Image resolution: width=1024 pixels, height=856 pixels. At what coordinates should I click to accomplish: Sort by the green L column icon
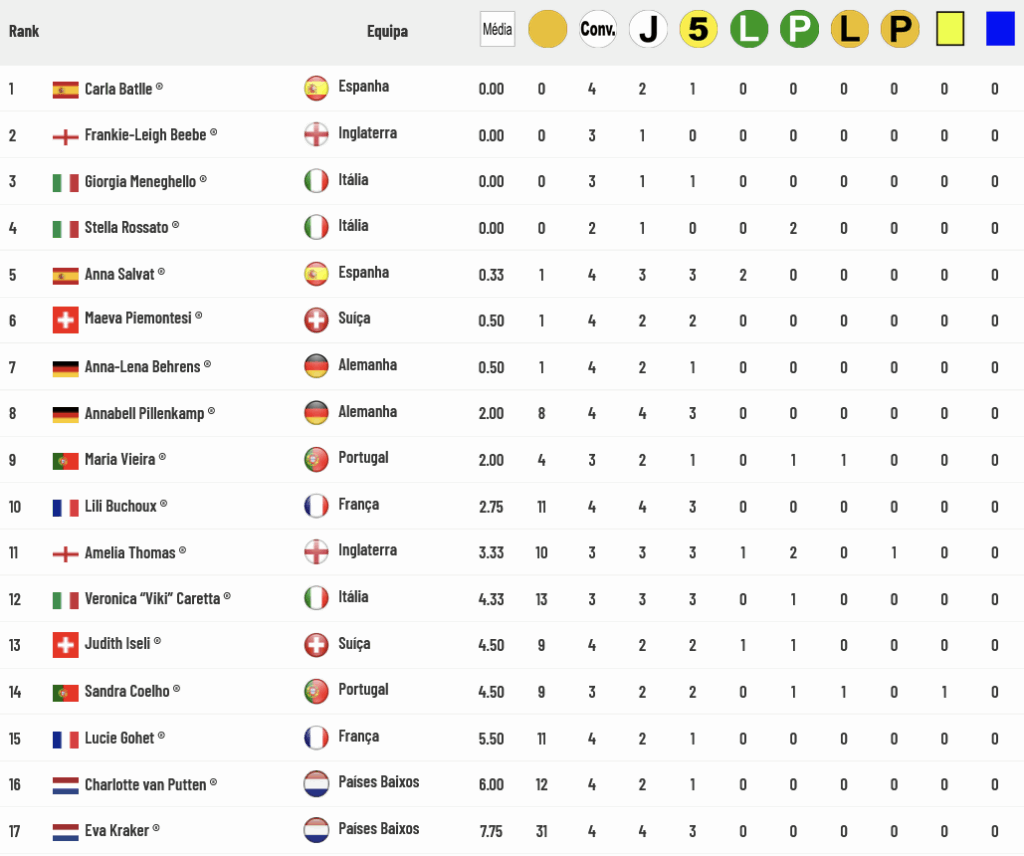coord(749,29)
